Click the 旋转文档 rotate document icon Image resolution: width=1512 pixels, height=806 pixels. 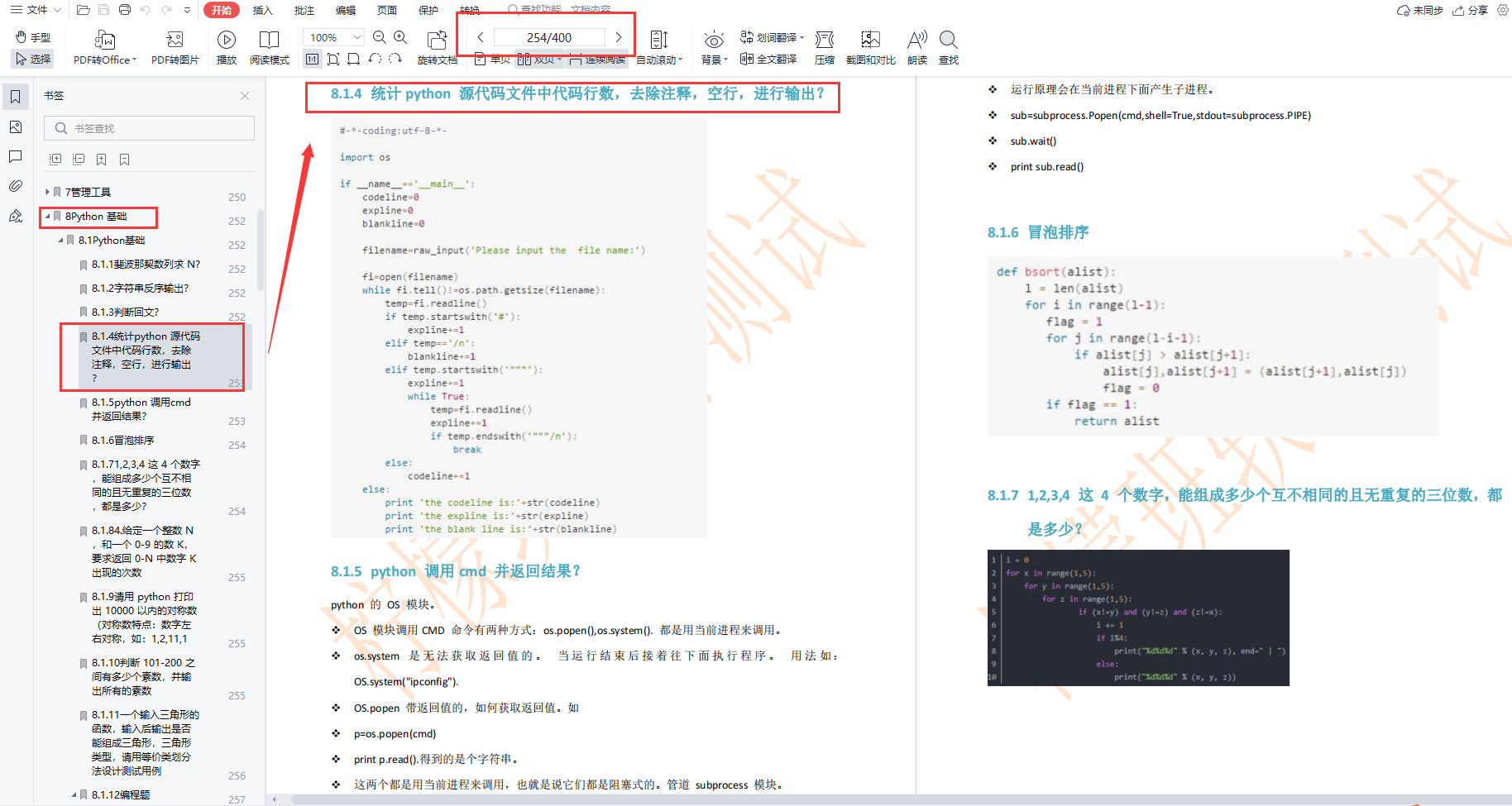[x=437, y=39]
